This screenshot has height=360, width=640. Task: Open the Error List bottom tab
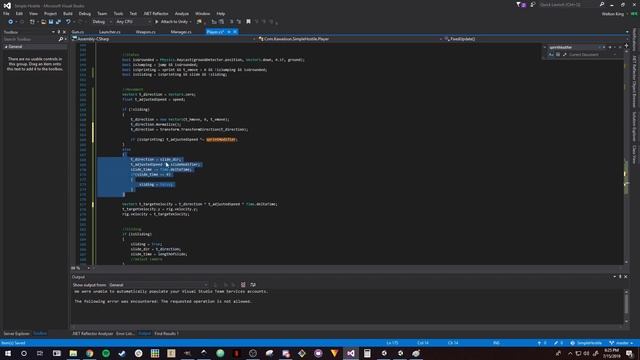tap(125, 333)
